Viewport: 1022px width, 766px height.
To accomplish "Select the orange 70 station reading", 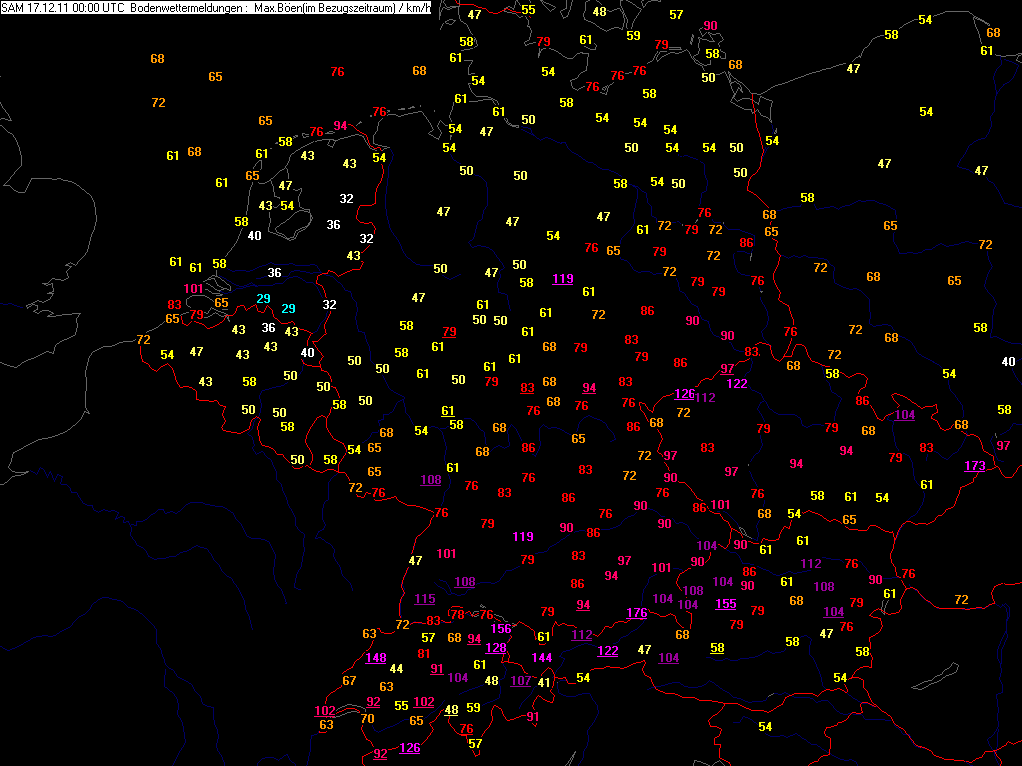I will point(368,718).
